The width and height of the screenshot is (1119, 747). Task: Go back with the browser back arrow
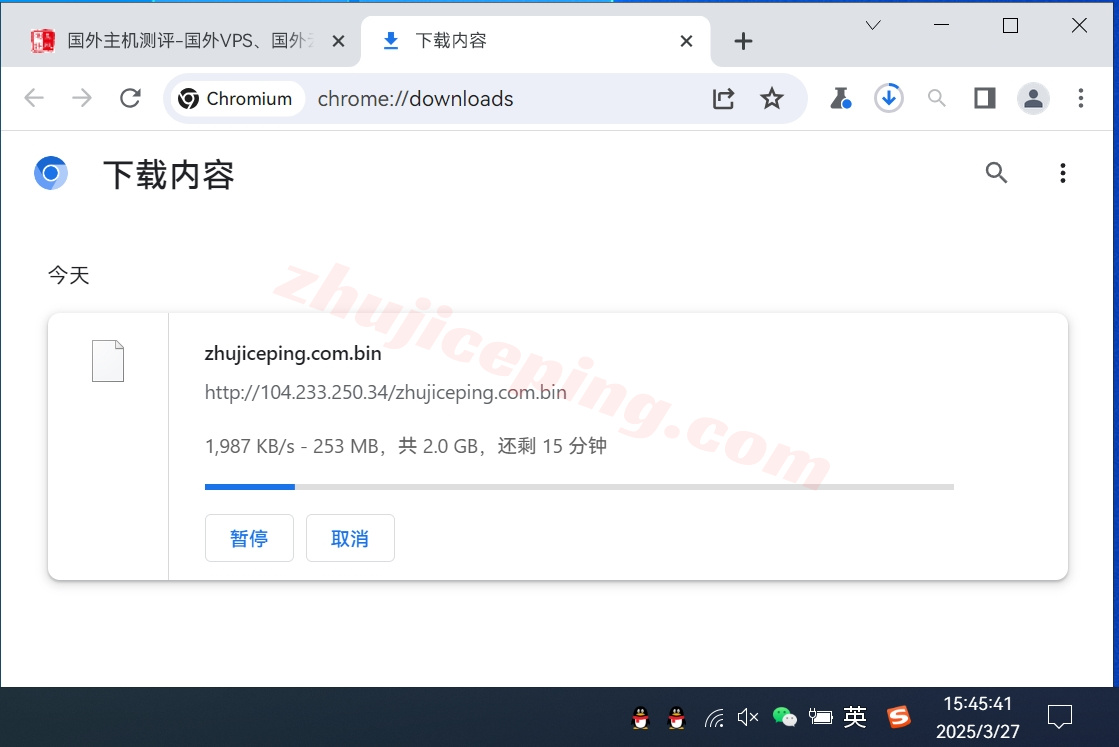pyautogui.click(x=34, y=98)
